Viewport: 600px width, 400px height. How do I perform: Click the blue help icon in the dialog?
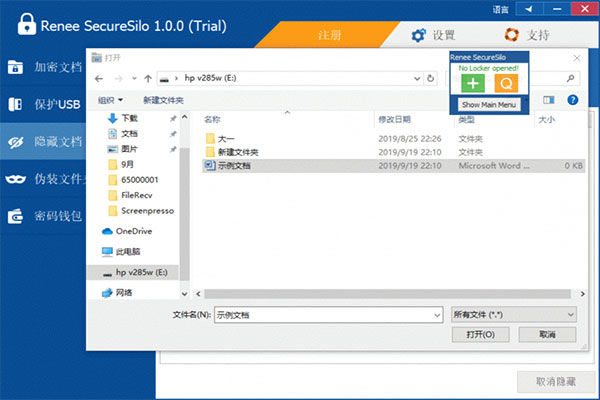573,100
